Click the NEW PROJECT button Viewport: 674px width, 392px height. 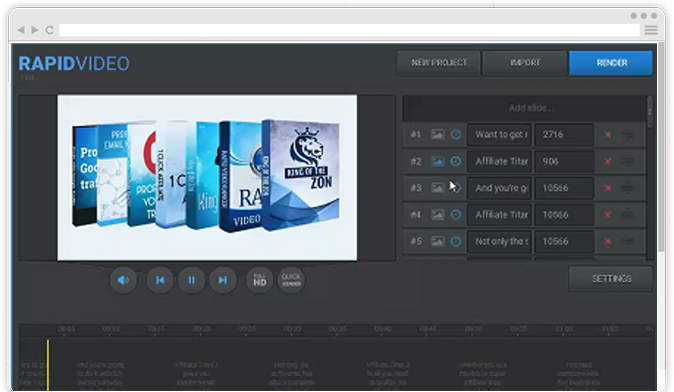tap(438, 63)
